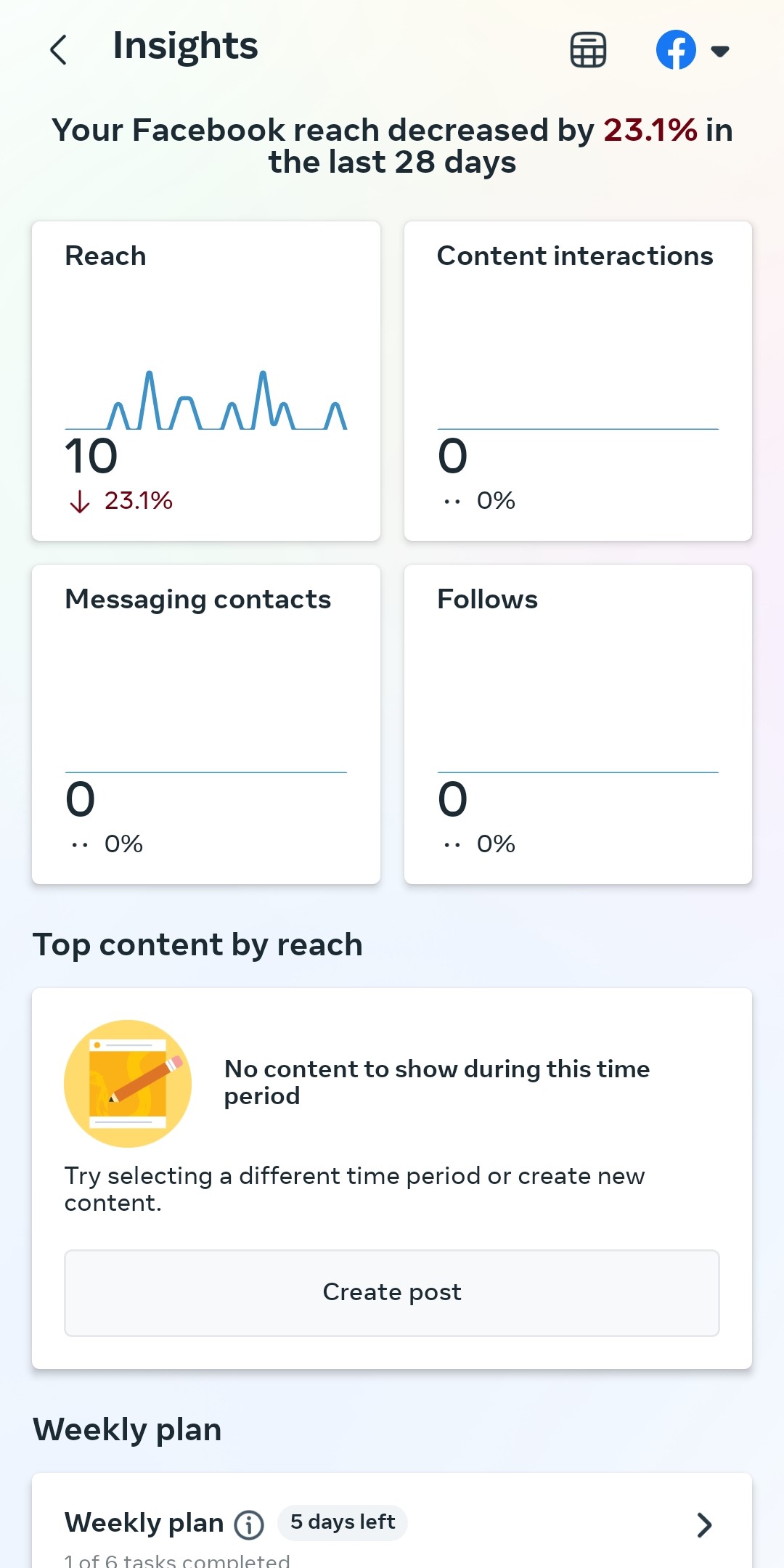Open the Messaging contacts card
This screenshot has height=1568, width=784.
coord(206,724)
